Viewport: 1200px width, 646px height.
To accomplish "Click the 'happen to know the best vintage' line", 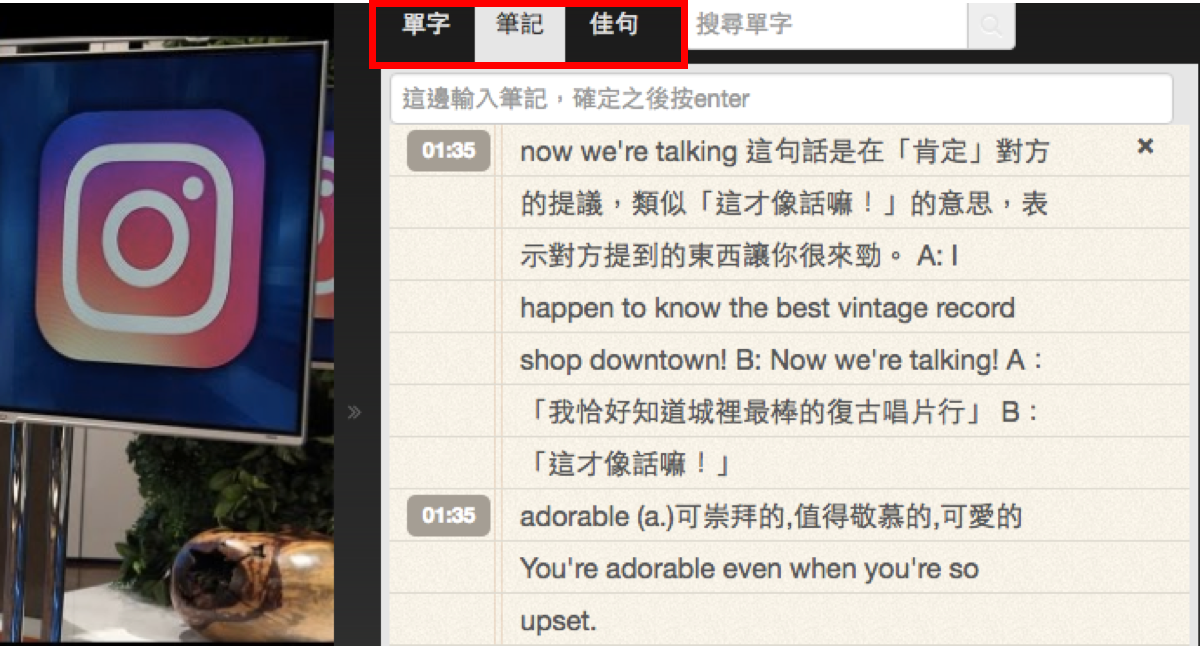I will click(767, 308).
